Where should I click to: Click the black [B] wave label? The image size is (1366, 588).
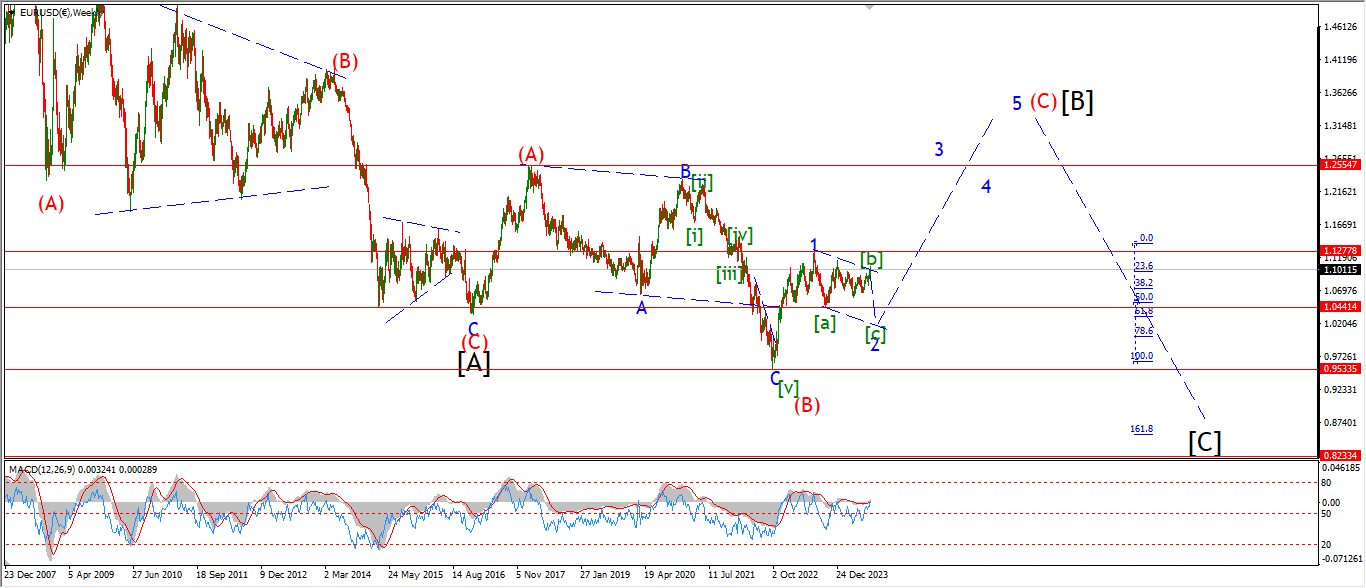click(x=1077, y=102)
